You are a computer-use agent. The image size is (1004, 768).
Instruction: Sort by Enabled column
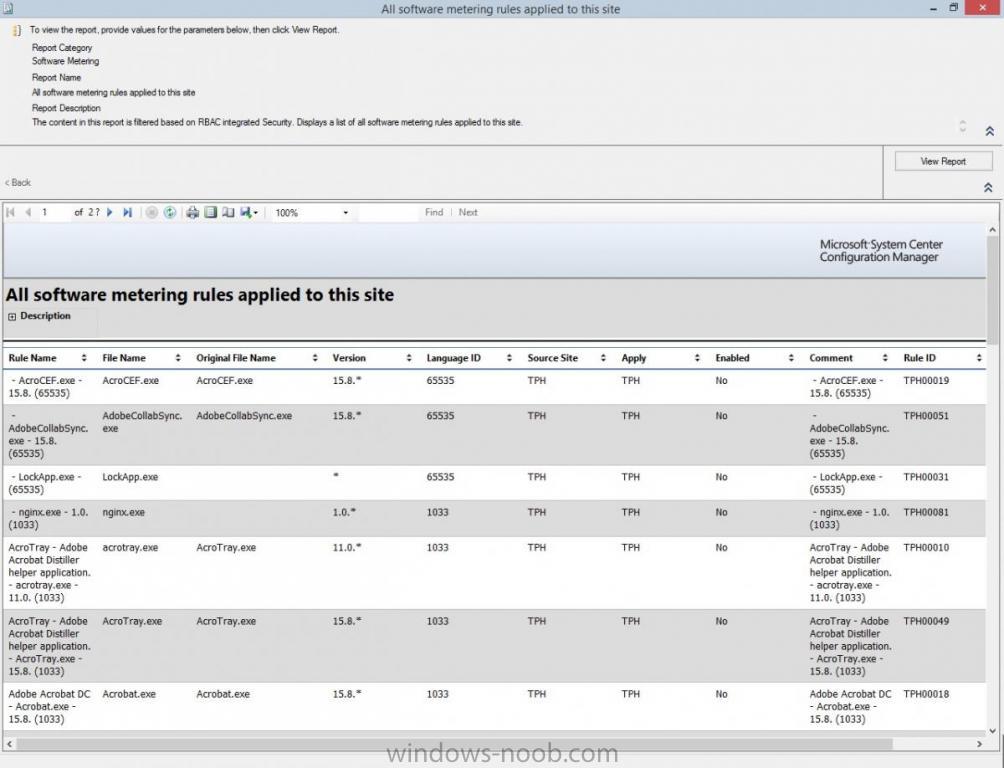791,358
